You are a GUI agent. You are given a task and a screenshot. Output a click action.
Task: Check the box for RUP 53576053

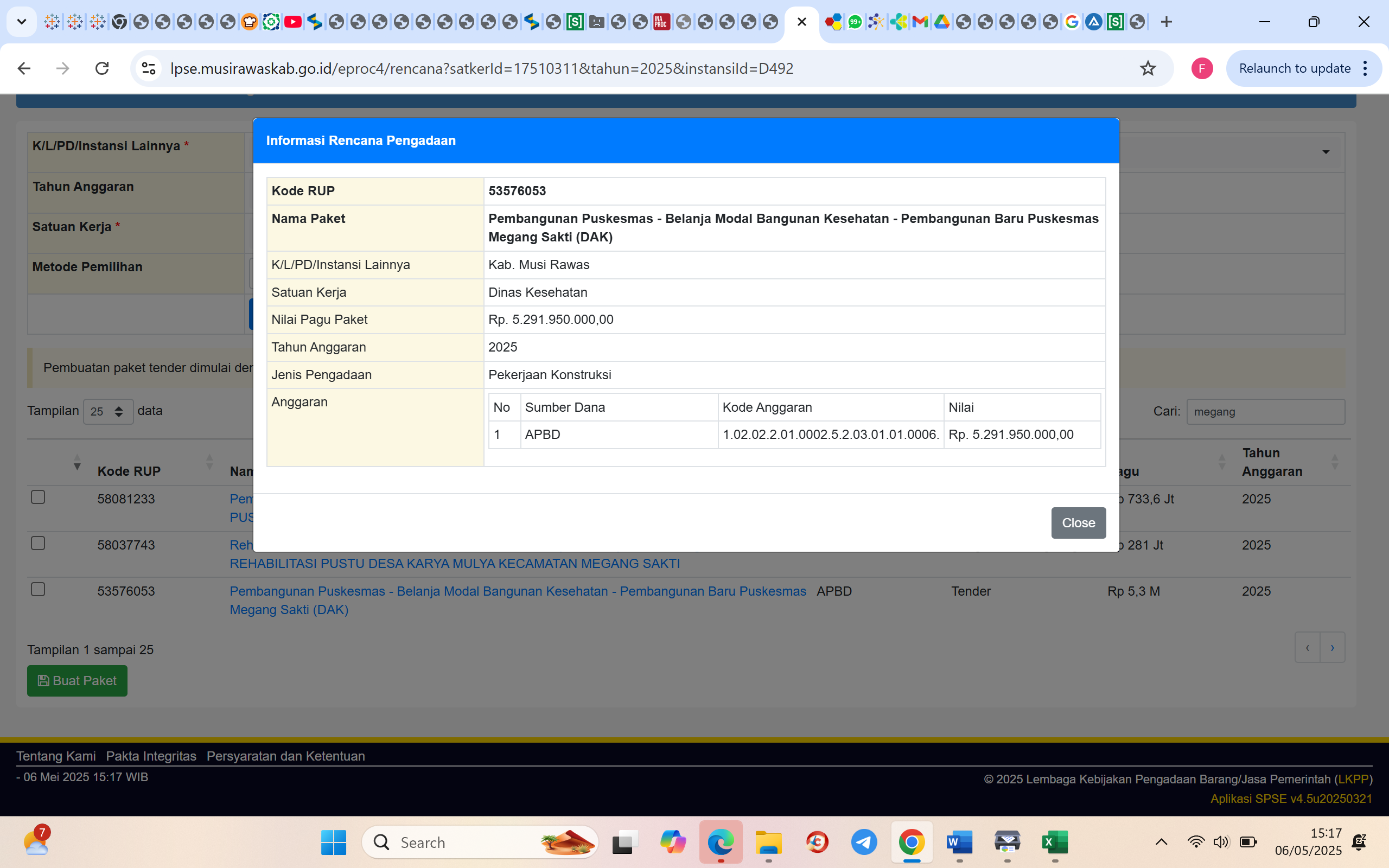38,590
